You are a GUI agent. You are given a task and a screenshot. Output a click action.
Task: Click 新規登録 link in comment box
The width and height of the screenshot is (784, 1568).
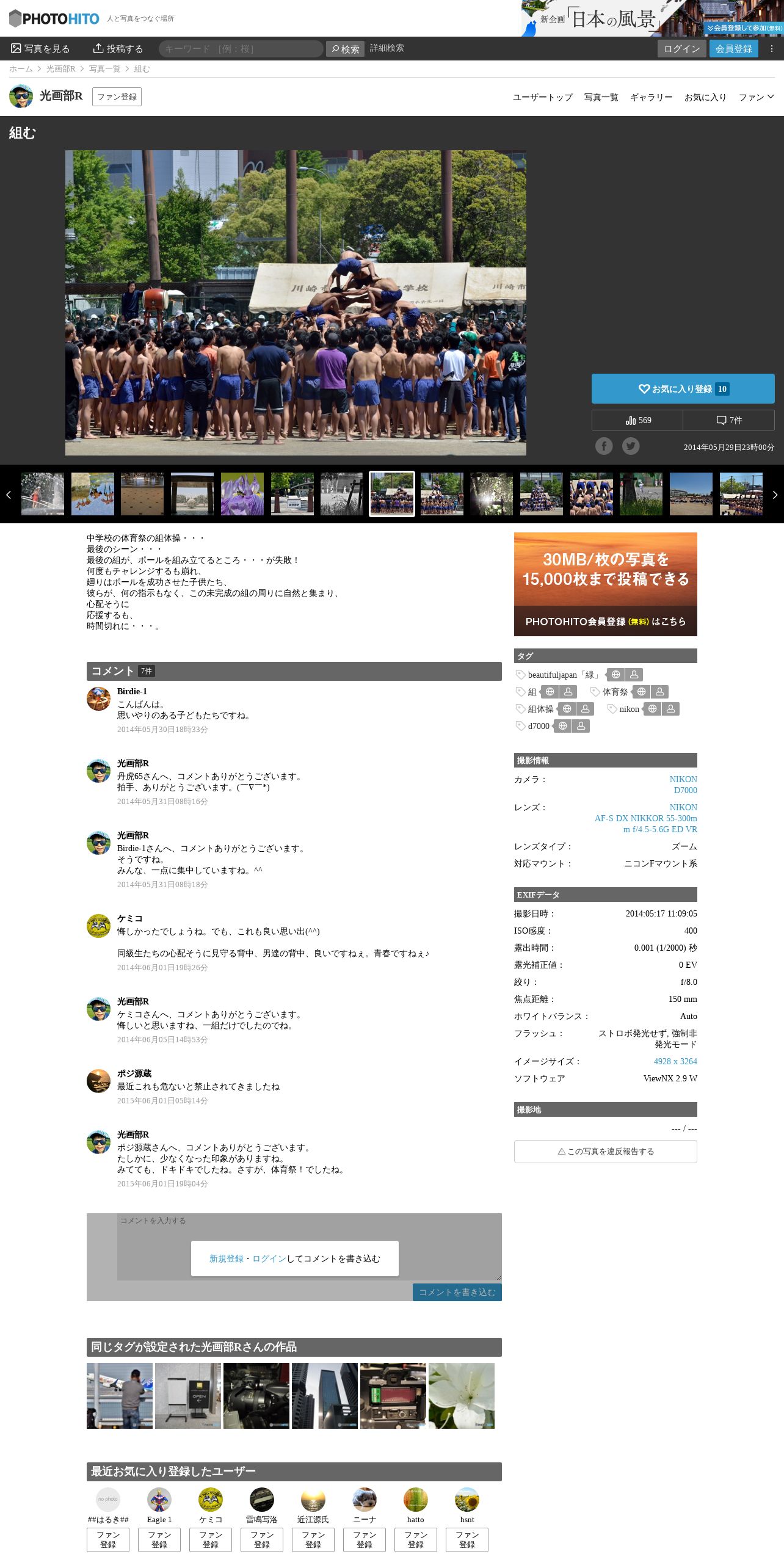[227, 1258]
